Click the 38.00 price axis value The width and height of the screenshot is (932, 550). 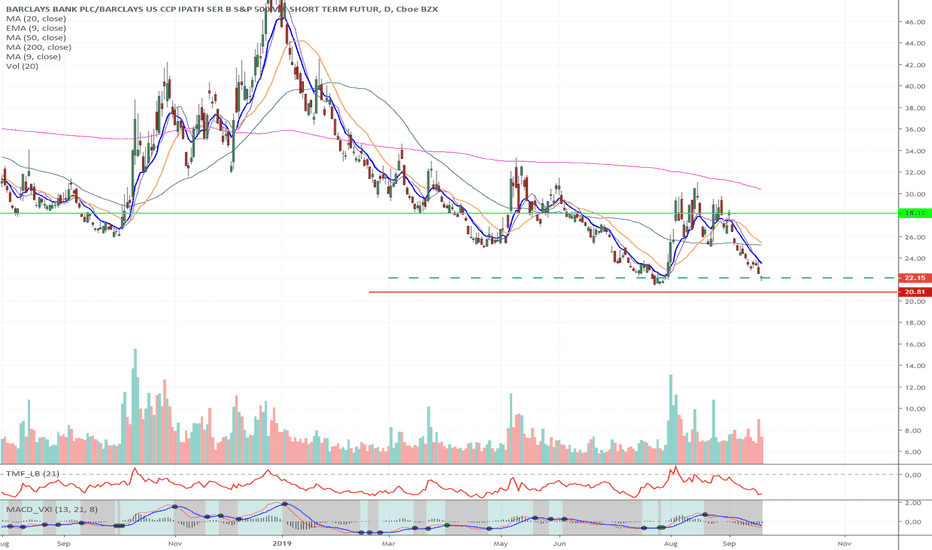click(915, 108)
